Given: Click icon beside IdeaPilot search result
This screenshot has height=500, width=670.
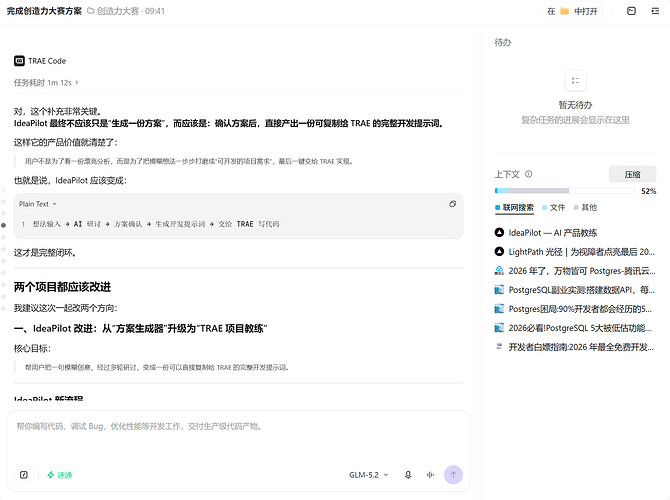Looking at the screenshot, I should pyautogui.click(x=499, y=232).
